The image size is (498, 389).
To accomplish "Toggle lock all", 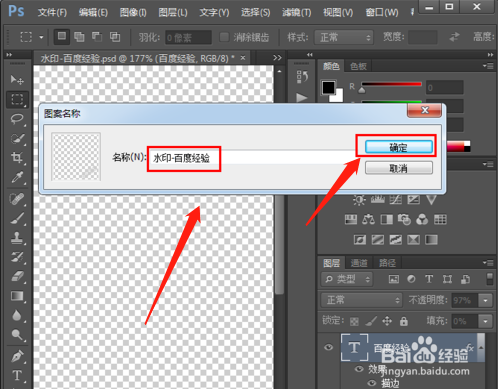I will [x=404, y=321].
